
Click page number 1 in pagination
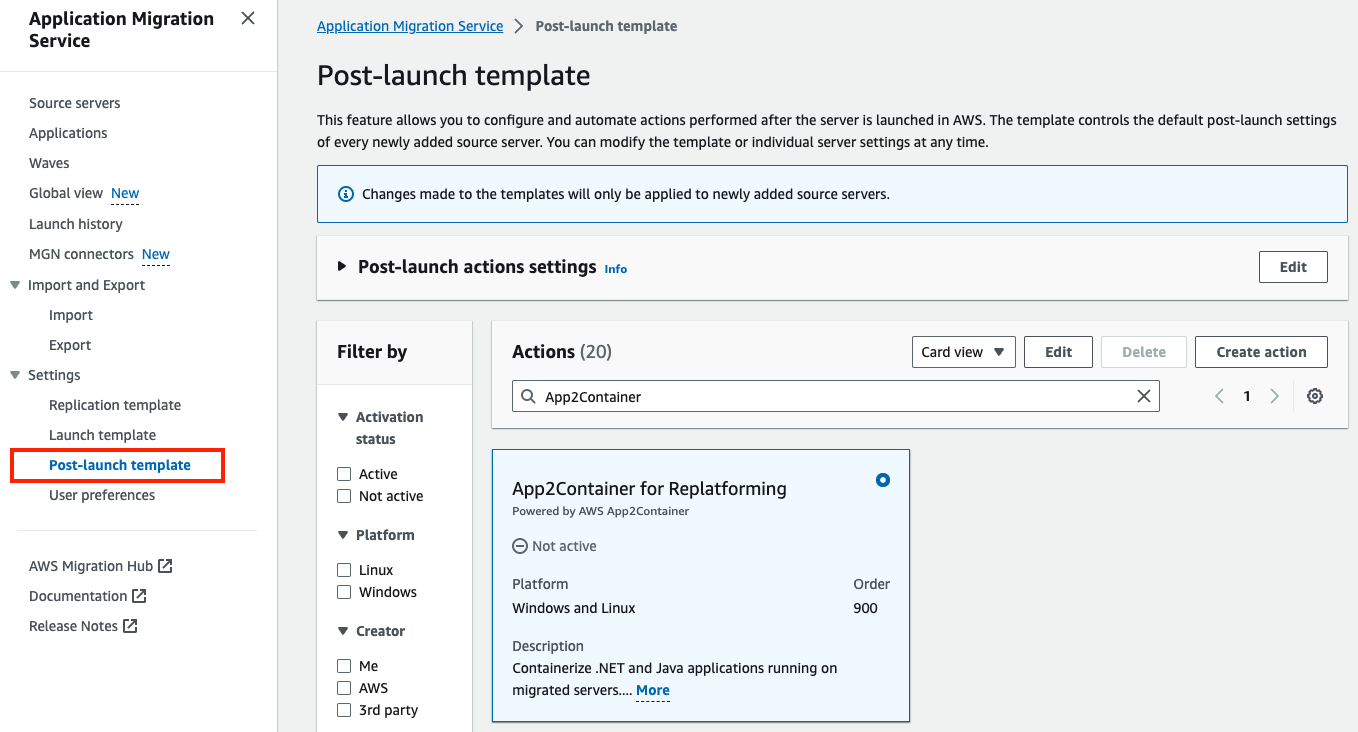pos(1247,396)
